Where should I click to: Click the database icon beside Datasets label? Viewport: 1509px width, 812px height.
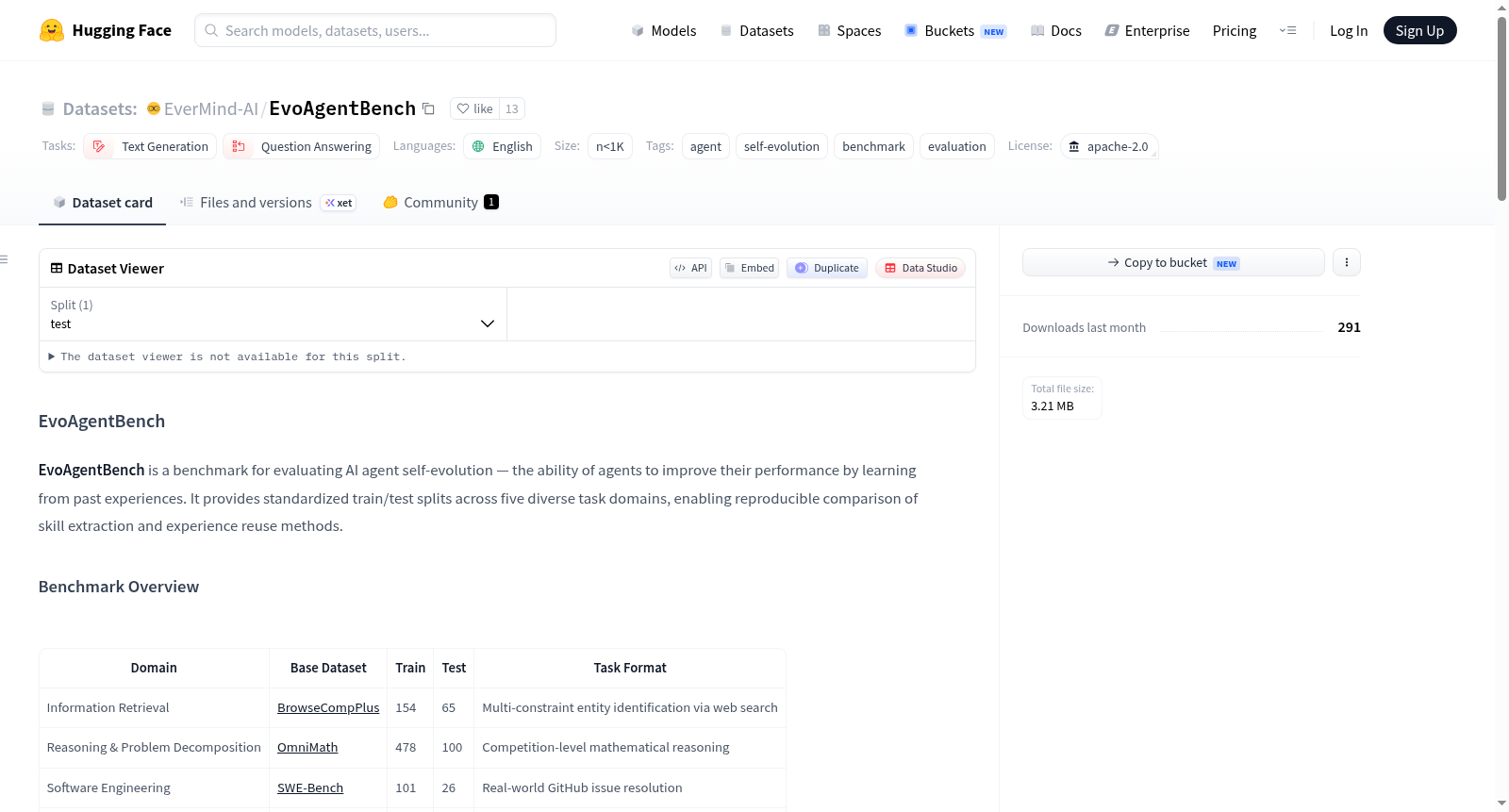point(48,108)
